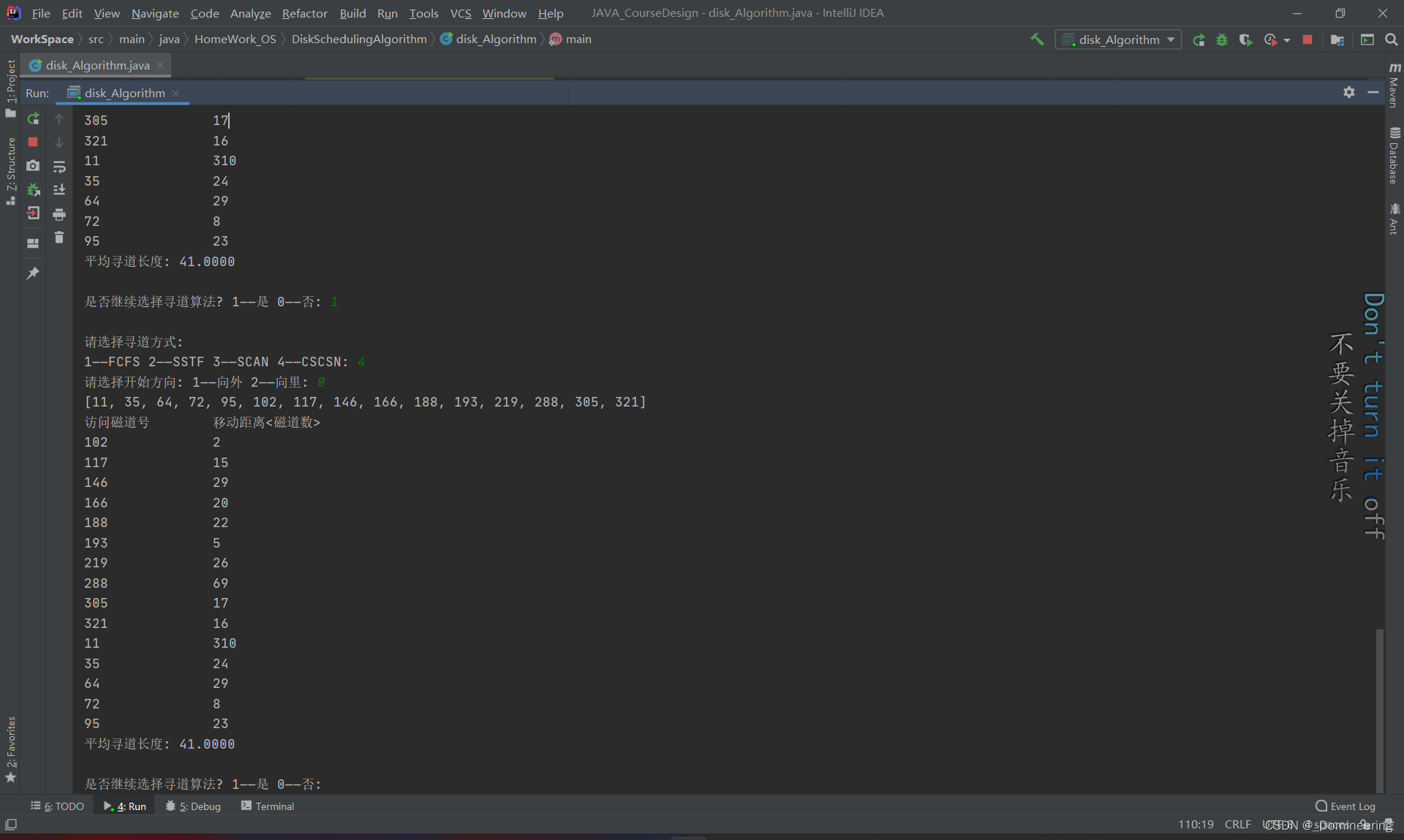This screenshot has width=1404, height=840.
Task: Click the Debug bug icon in toolbar
Action: point(1222,39)
